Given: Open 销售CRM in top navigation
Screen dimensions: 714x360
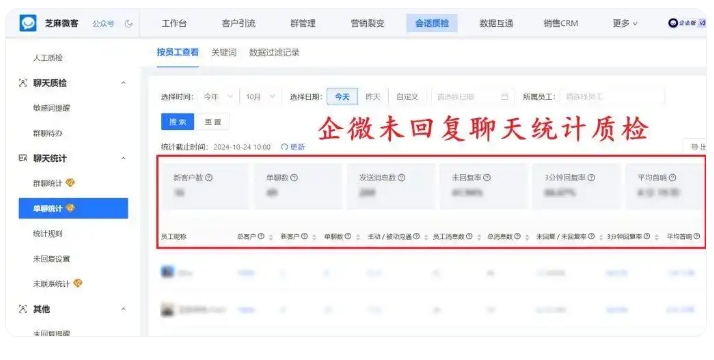Looking at the screenshot, I should click(561, 23).
